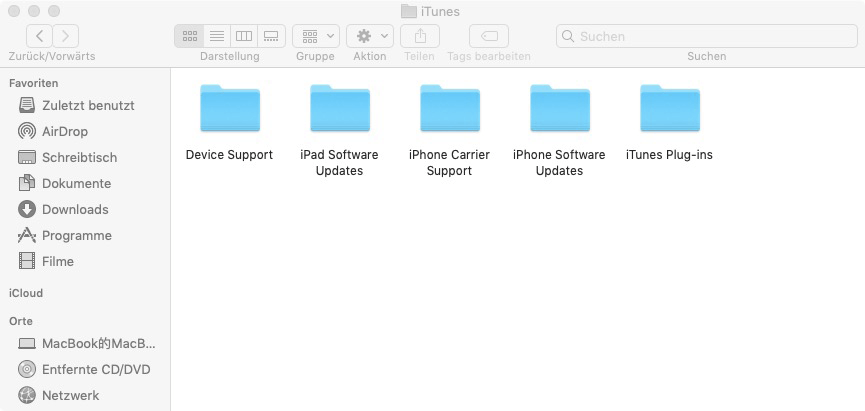Viewport: 865px width, 411px height.
Task: Select the iPhone Software Updates folder icon
Action: (559, 108)
